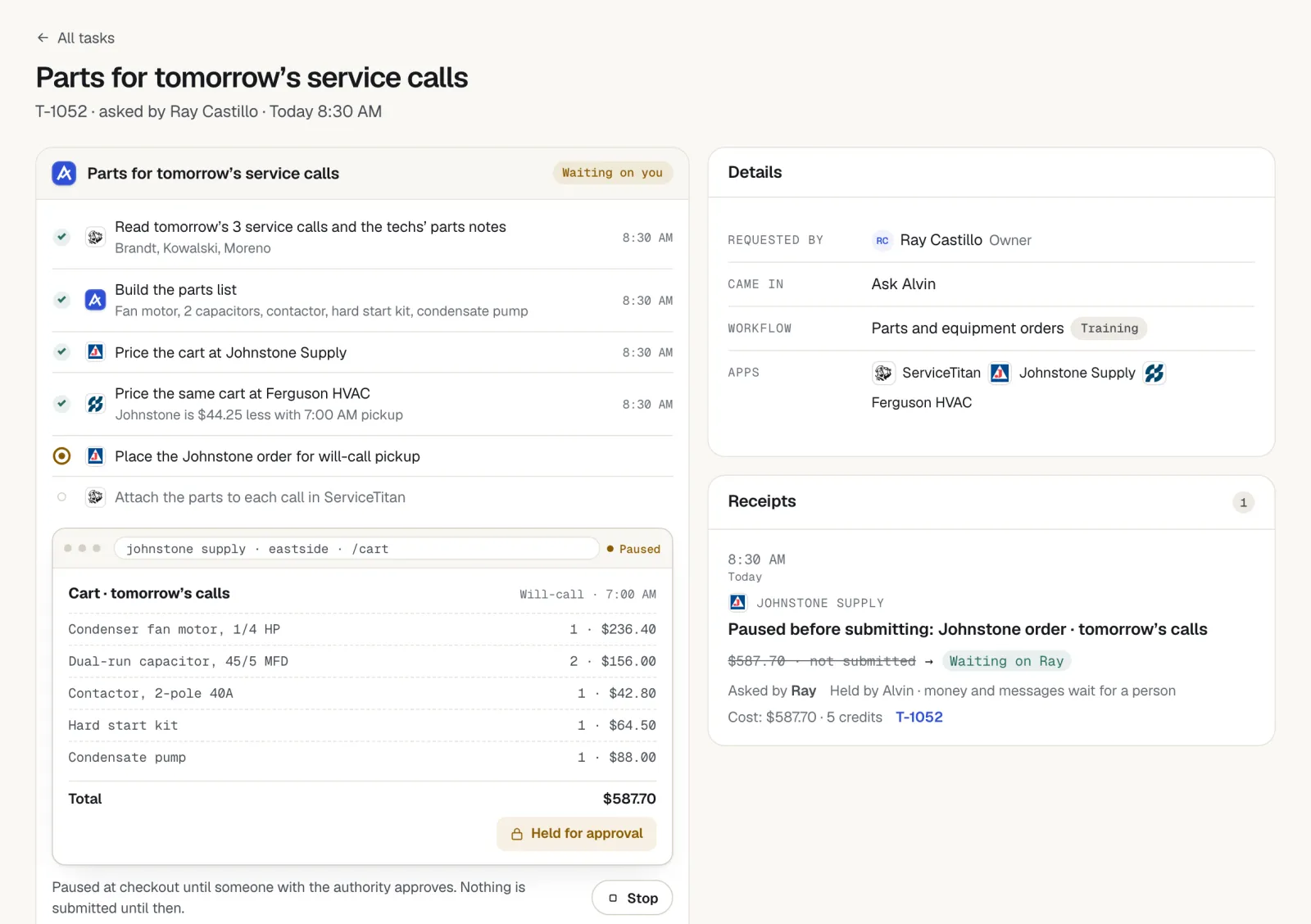Open the Paused before submitting receipt title
The width and height of the screenshot is (1311, 924).
pyautogui.click(x=967, y=629)
